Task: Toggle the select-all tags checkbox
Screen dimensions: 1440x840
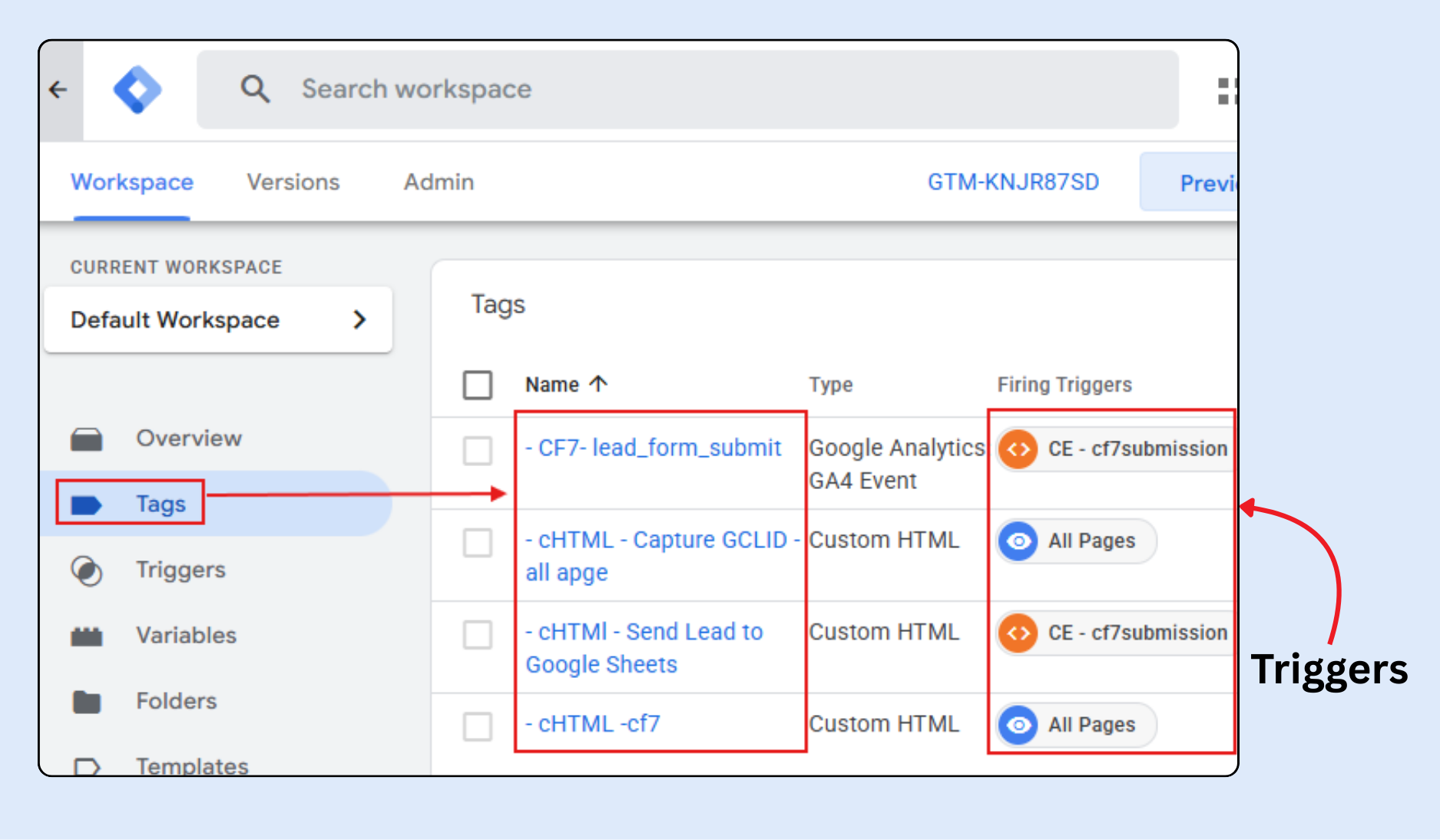Action: click(x=478, y=385)
